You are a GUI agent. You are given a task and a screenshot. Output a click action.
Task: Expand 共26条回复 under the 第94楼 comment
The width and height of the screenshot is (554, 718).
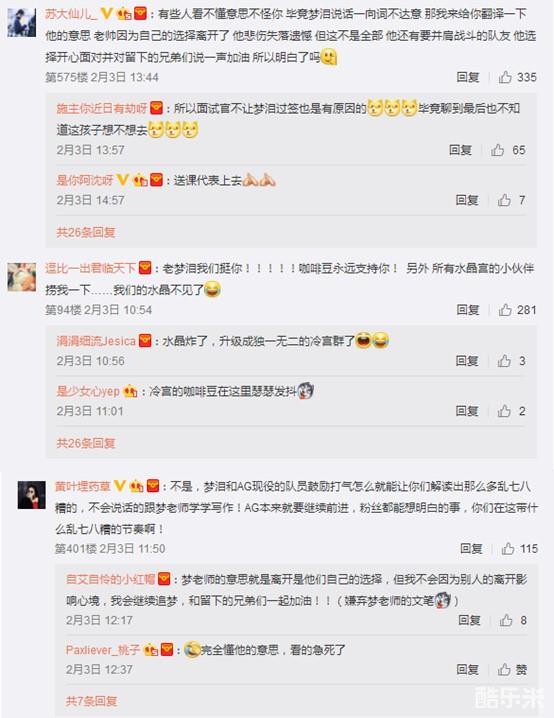tap(86, 443)
